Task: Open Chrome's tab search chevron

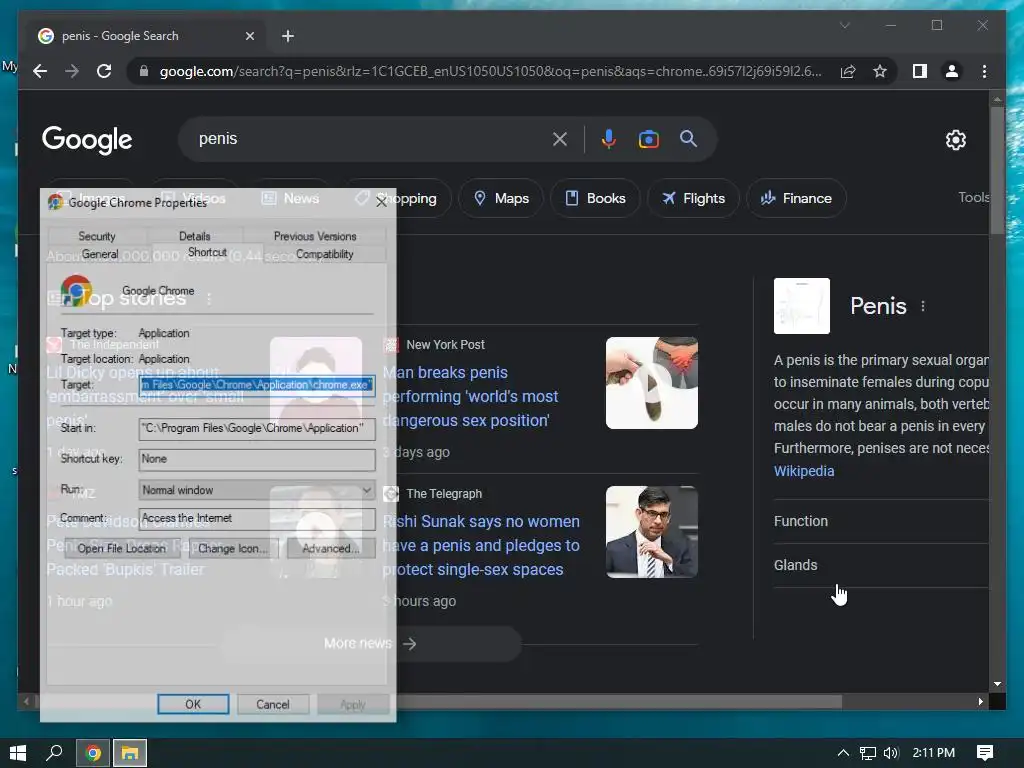Action: point(844,25)
